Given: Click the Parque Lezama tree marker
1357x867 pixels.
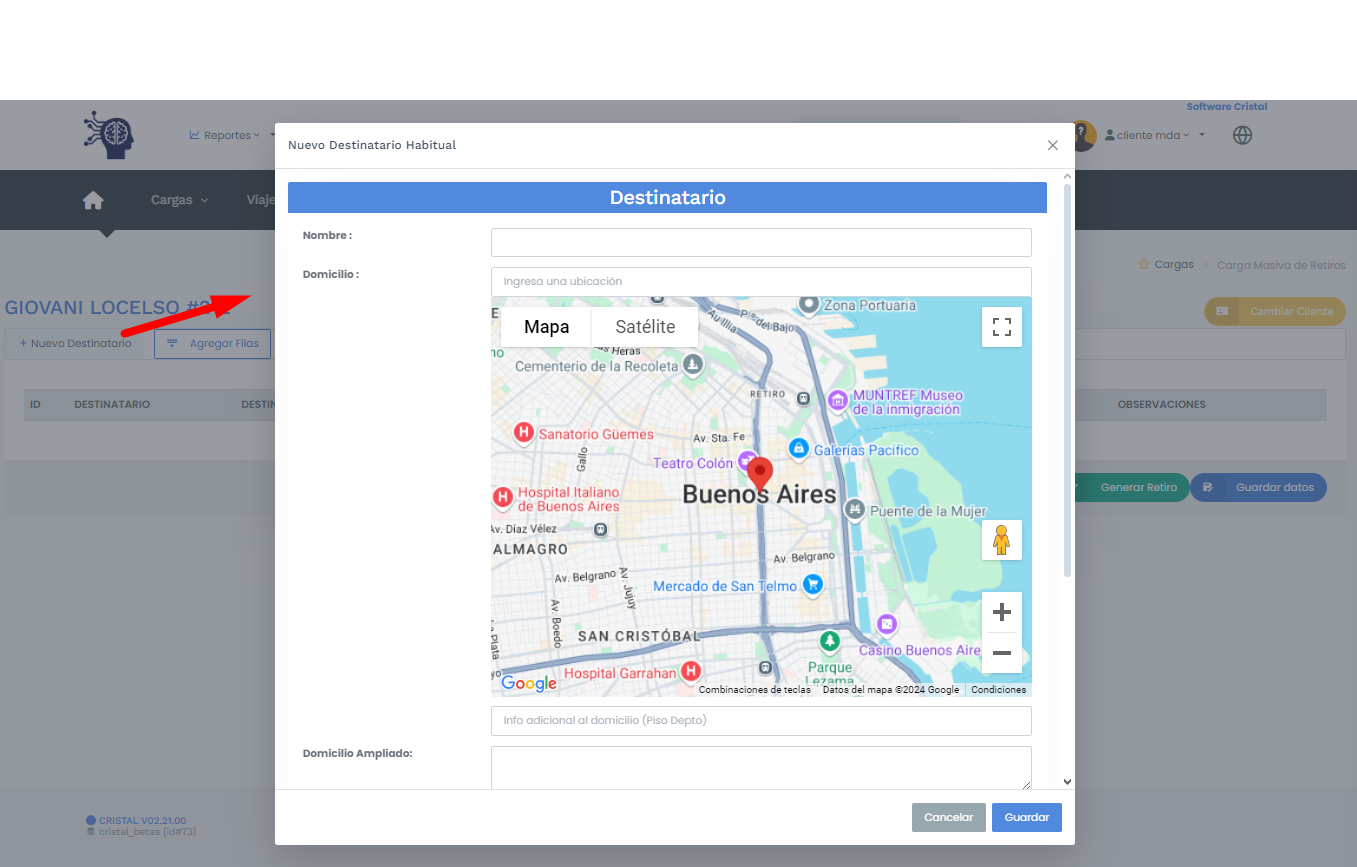Looking at the screenshot, I should coord(829,641).
